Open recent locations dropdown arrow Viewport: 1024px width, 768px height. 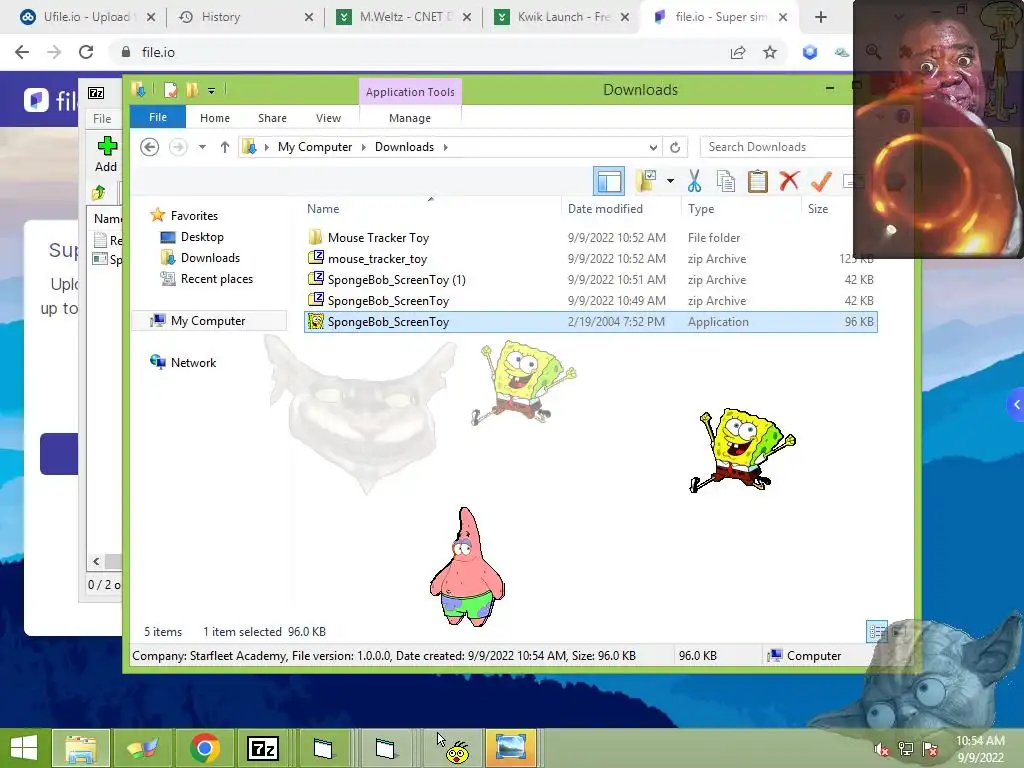point(202,147)
